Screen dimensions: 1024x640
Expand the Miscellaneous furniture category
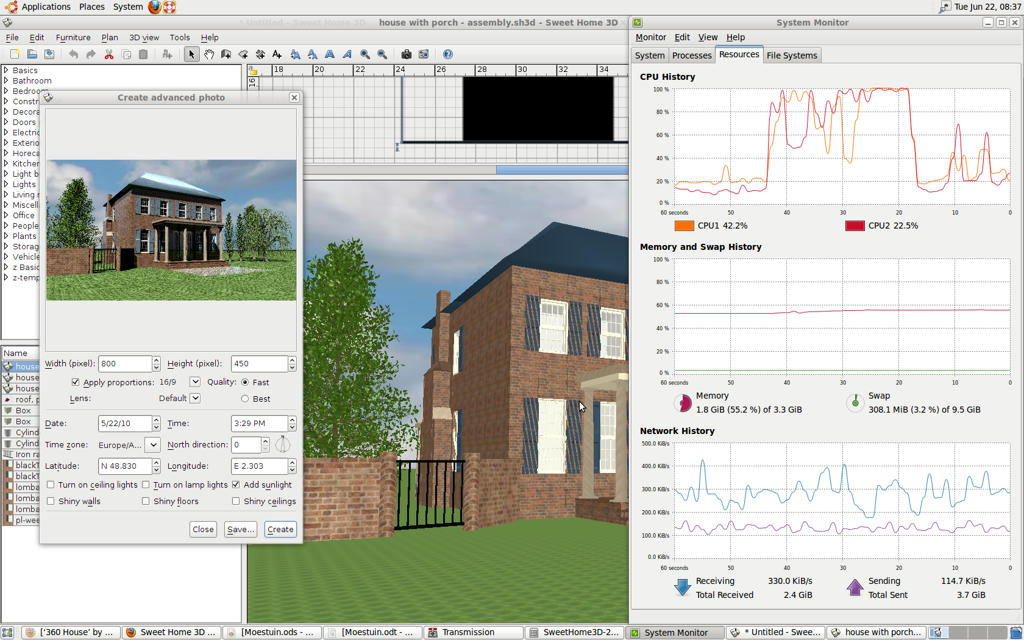point(6,204)
